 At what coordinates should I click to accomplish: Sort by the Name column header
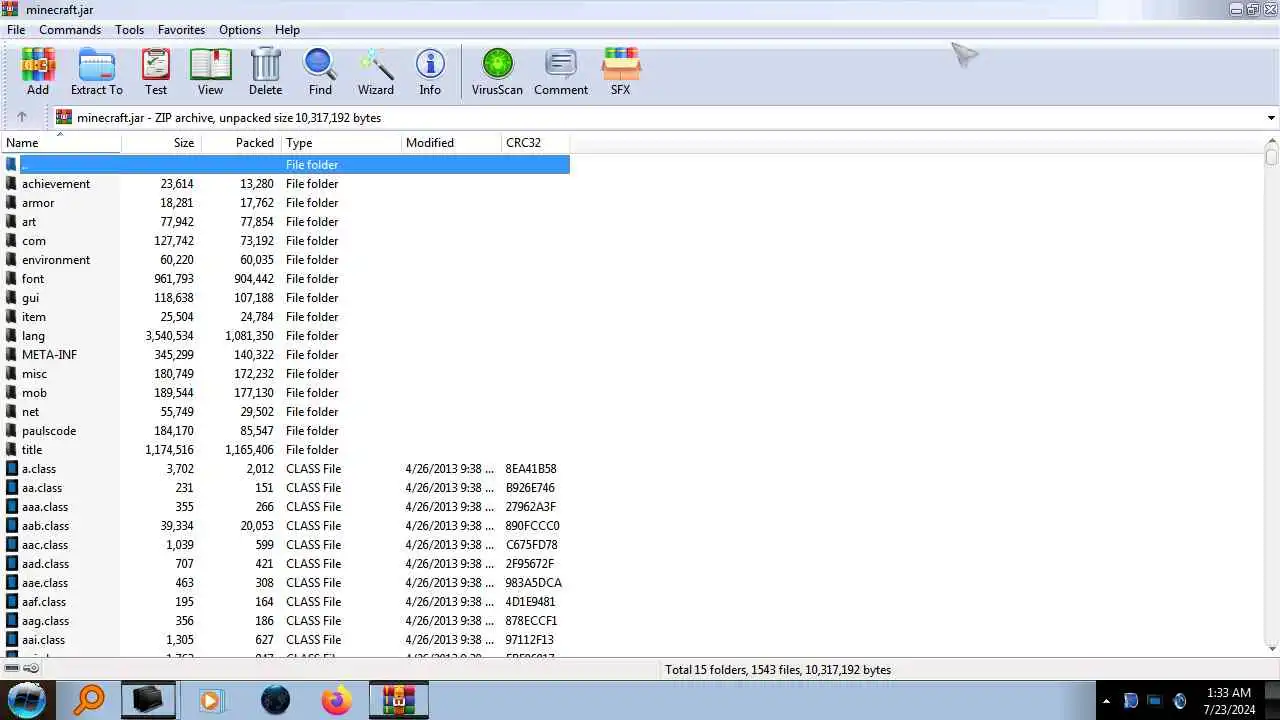(61, 143)
